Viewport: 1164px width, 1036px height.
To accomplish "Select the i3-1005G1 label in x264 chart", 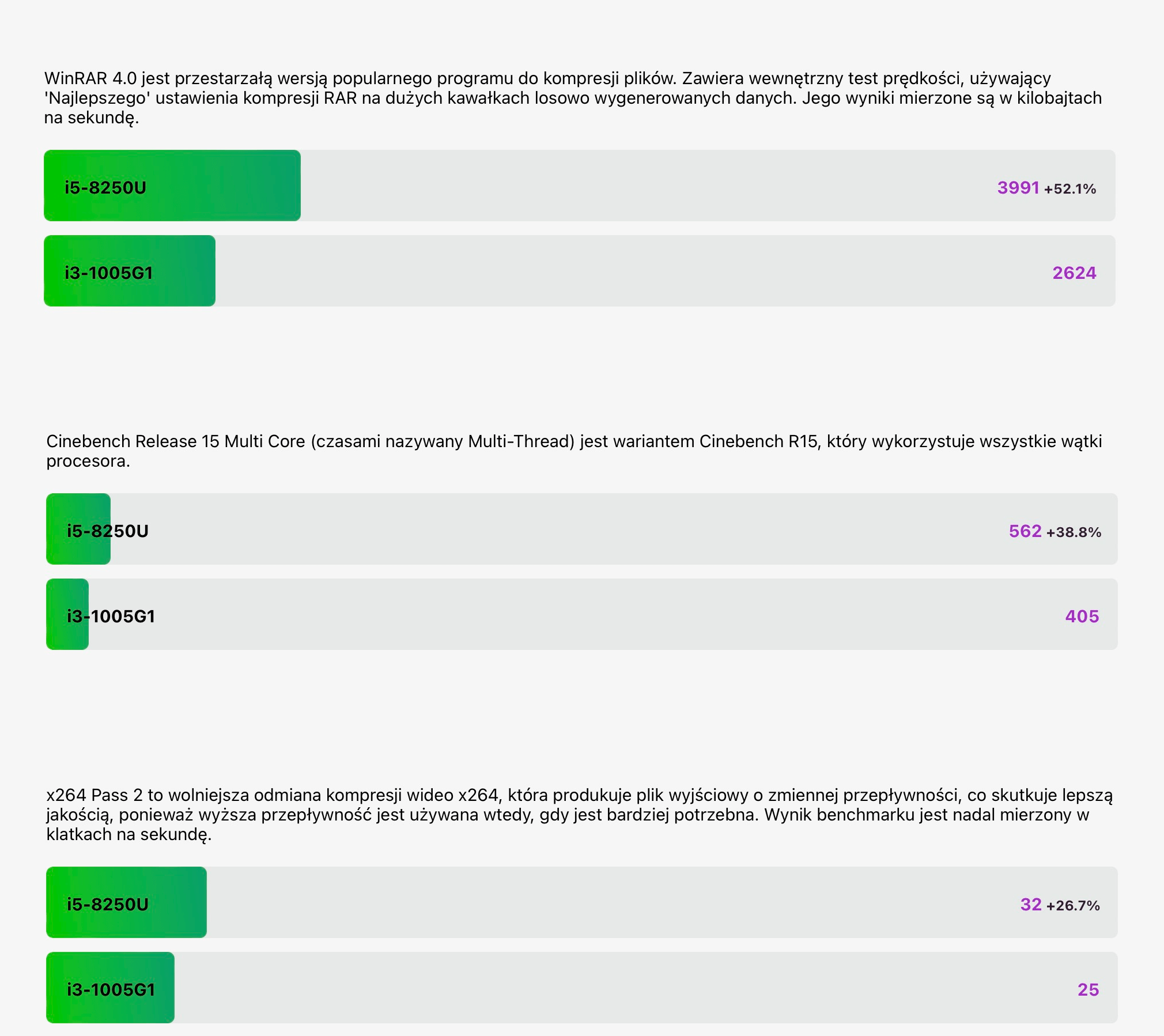I will (x=111, y=989).
